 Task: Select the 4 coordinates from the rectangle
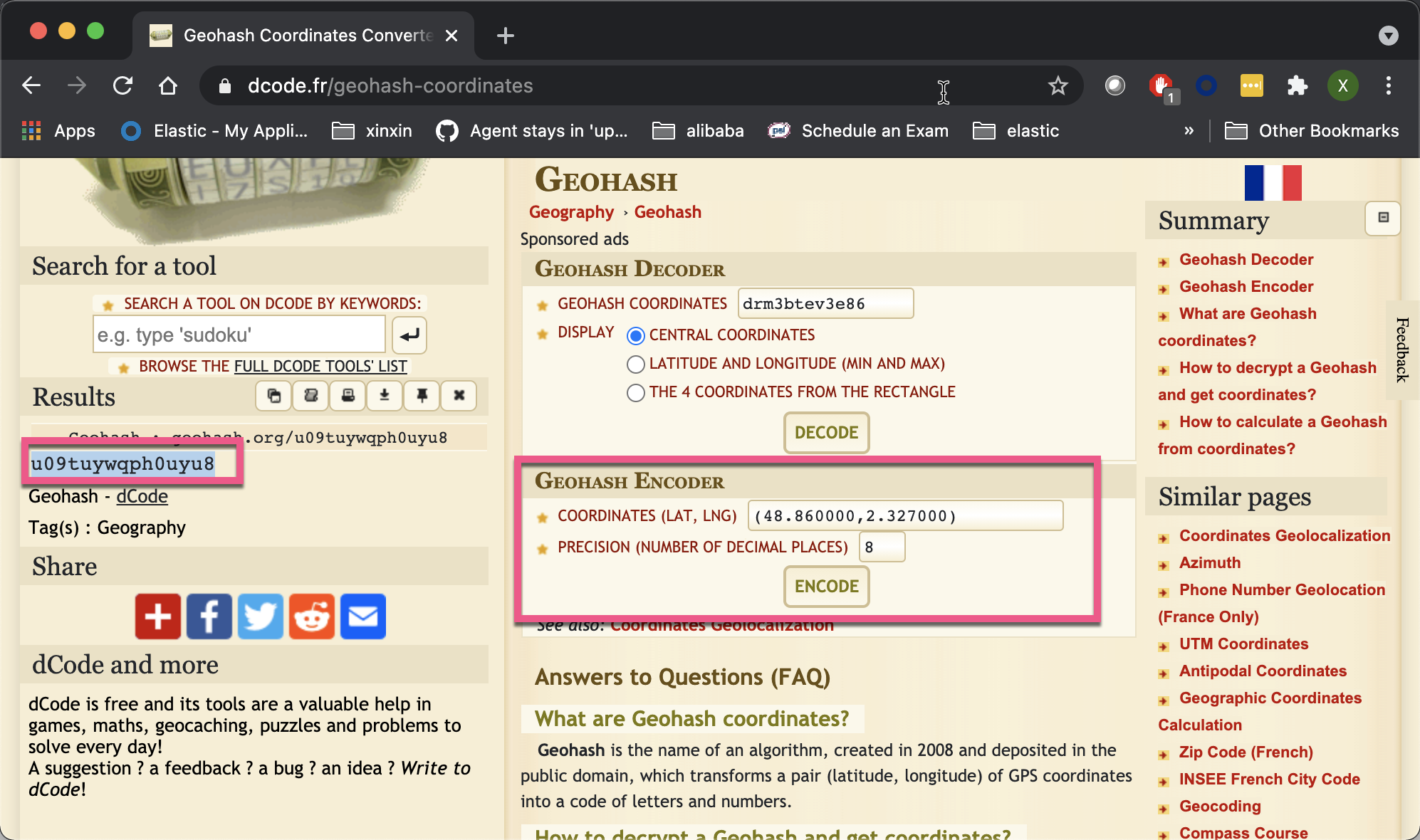pyautogui.click(x=635, y=392)
